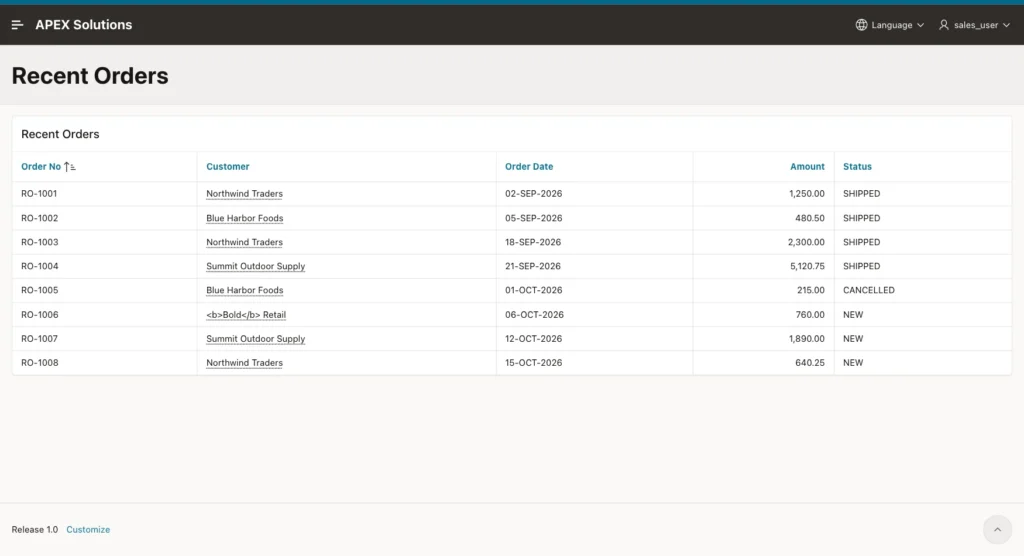Open Northwind Traders link in row RO-1001
The image size is (1024, 556).
(x=244, y=193)
